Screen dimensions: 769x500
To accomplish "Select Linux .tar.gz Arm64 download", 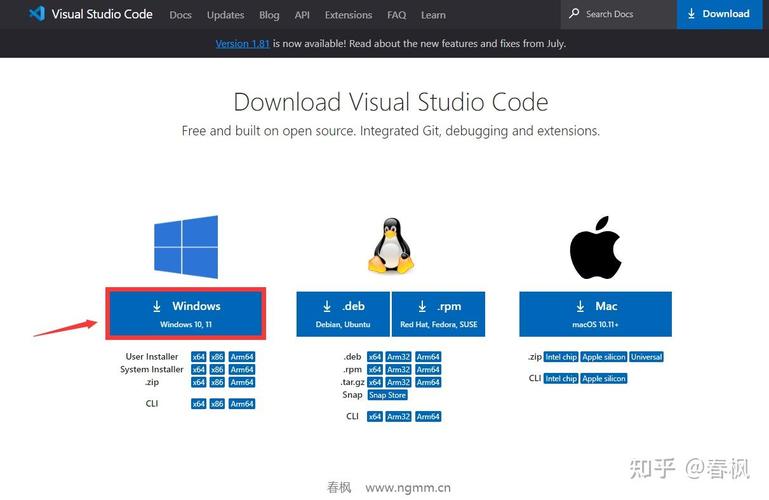I will pyautogui.click(x=428, y=382).
